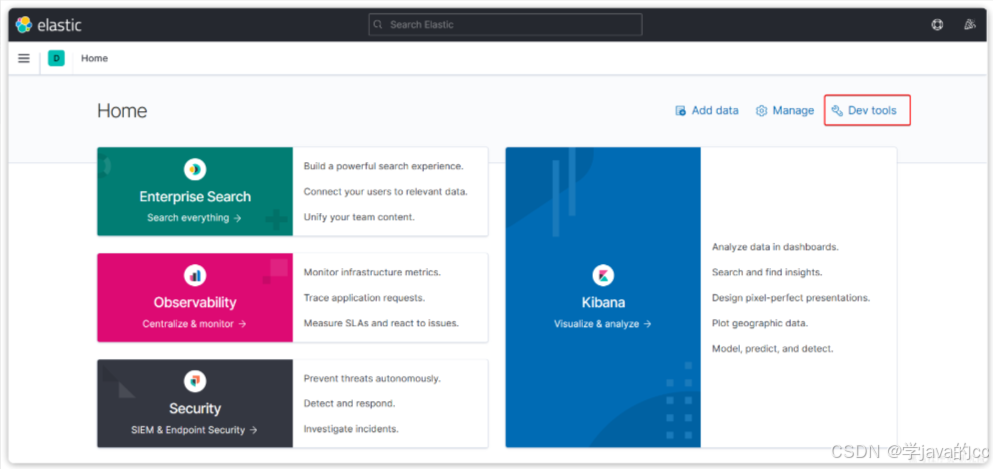
Task: Click 'Model, predict, and detect.' text
Action: pos(773,349)
